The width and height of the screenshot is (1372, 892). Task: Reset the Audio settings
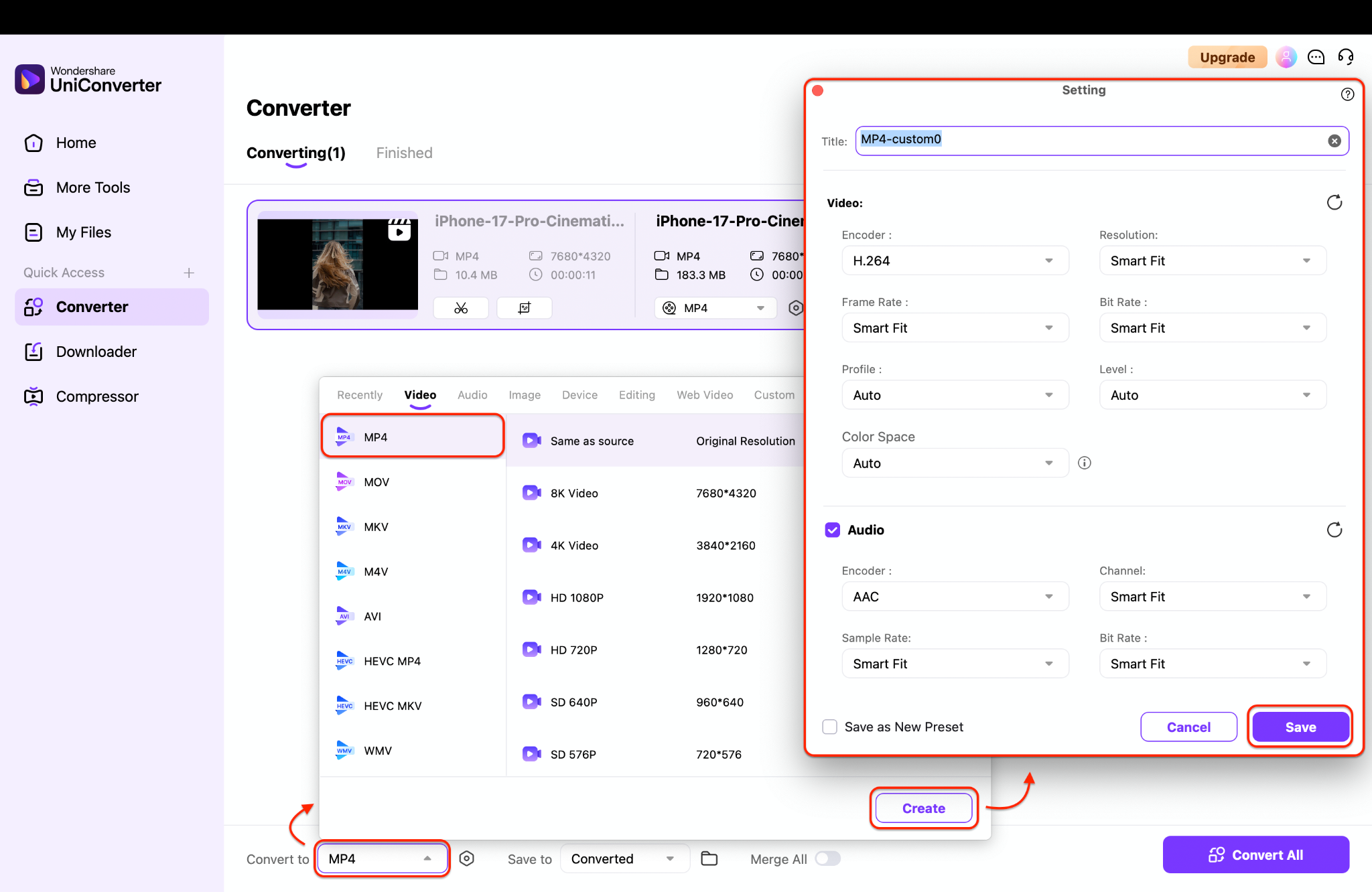(1334, 530)
